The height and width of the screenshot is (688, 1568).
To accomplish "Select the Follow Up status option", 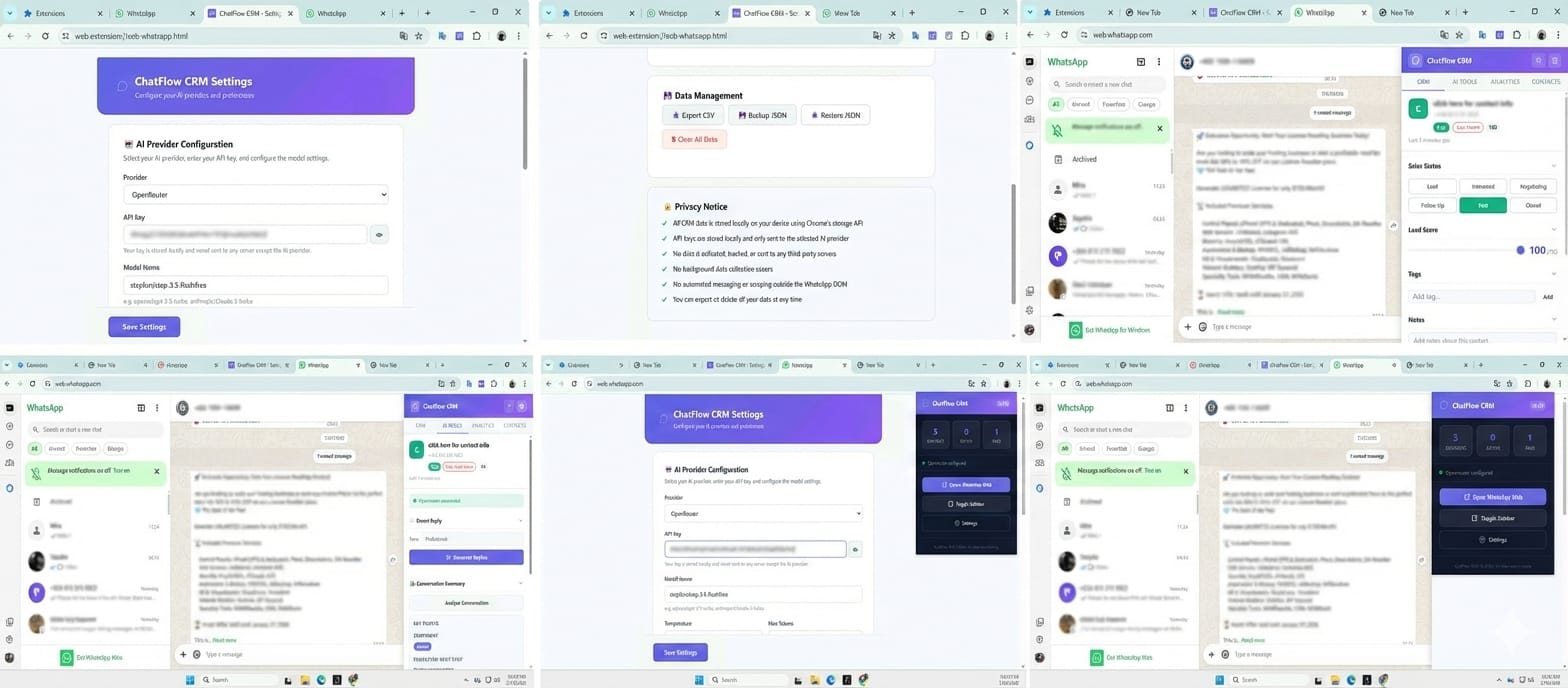I will coord(1432,205).
